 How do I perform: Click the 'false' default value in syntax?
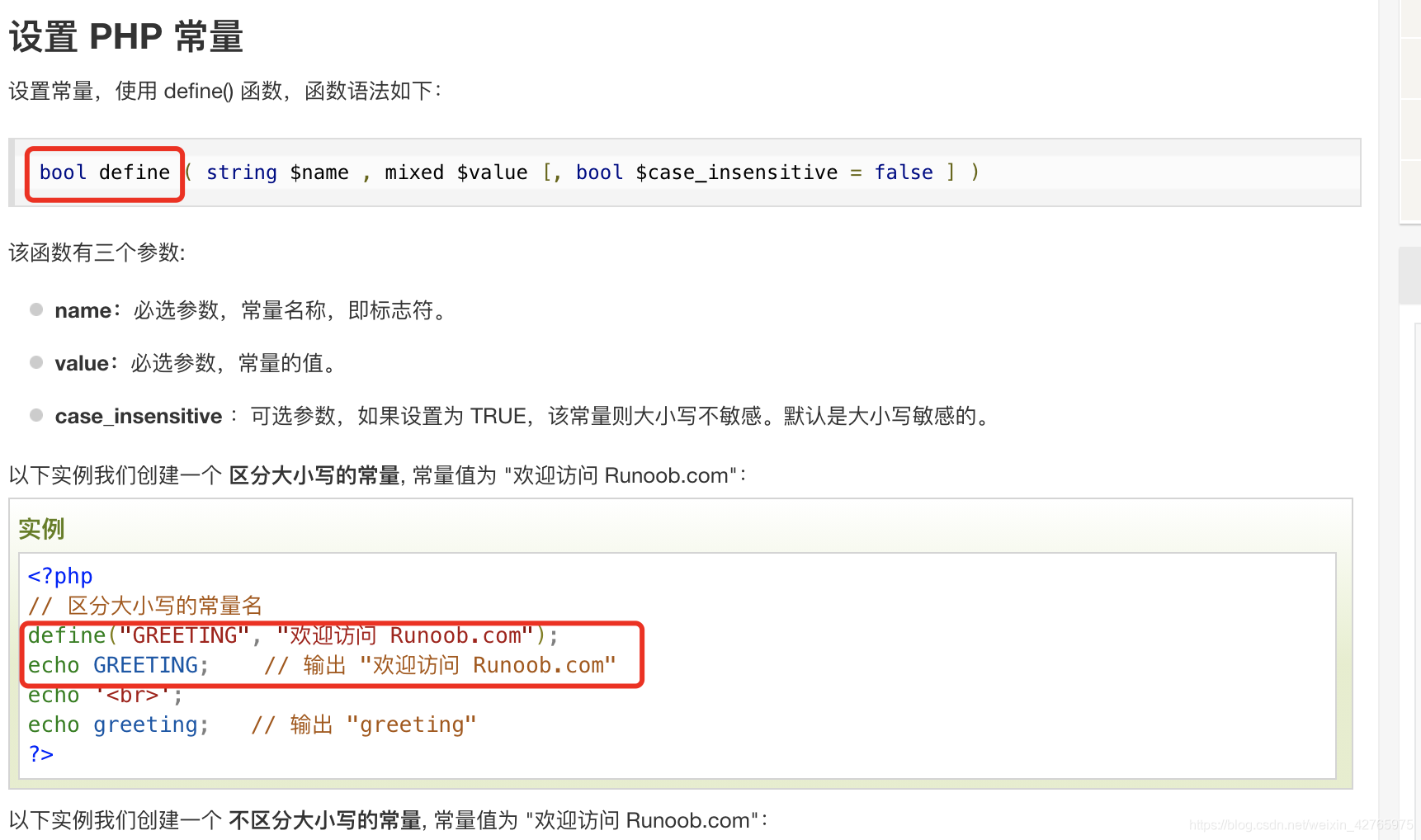[x=904, y=172]
